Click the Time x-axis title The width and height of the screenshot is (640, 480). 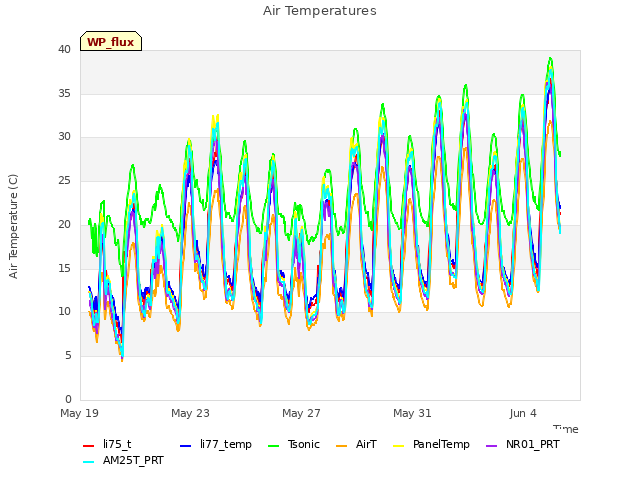566,429
